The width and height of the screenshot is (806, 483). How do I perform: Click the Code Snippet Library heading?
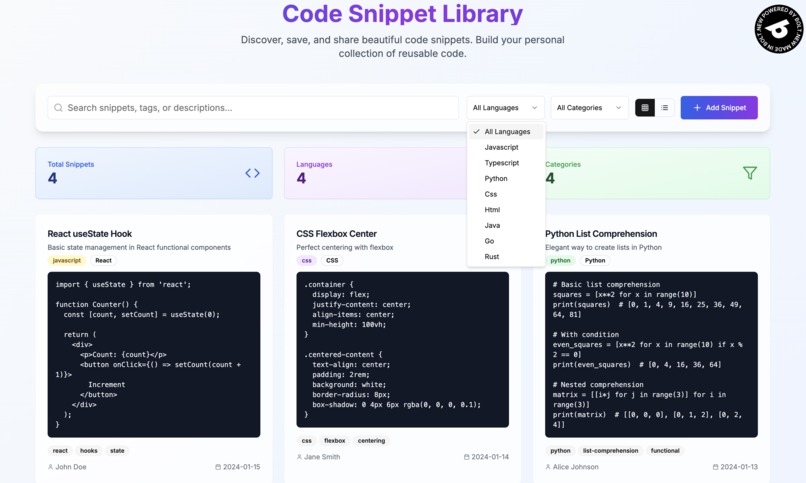click(402, 14)
